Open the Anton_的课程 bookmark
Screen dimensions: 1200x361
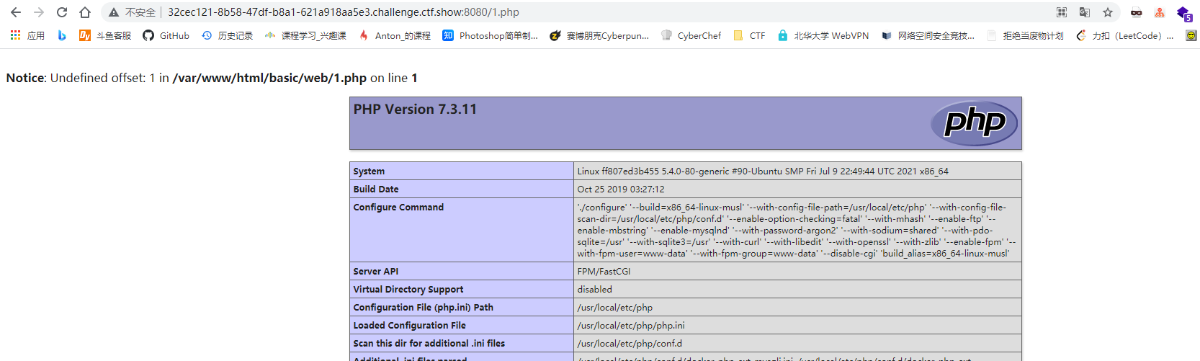pyautogui.click(x=394, y=35)
